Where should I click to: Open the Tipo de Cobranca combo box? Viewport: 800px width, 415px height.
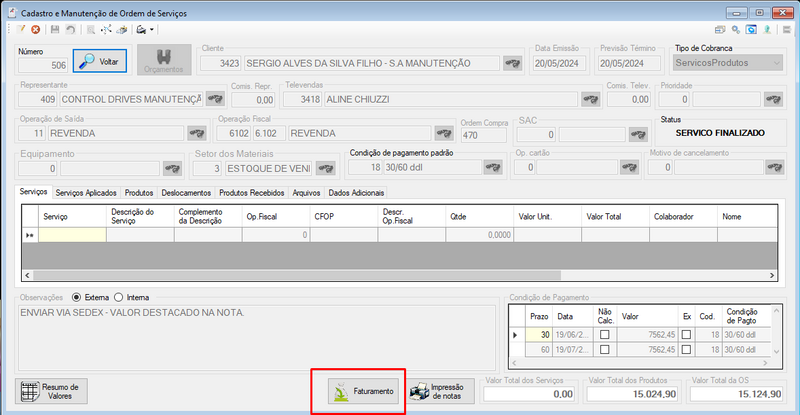[x=728, y=63]
